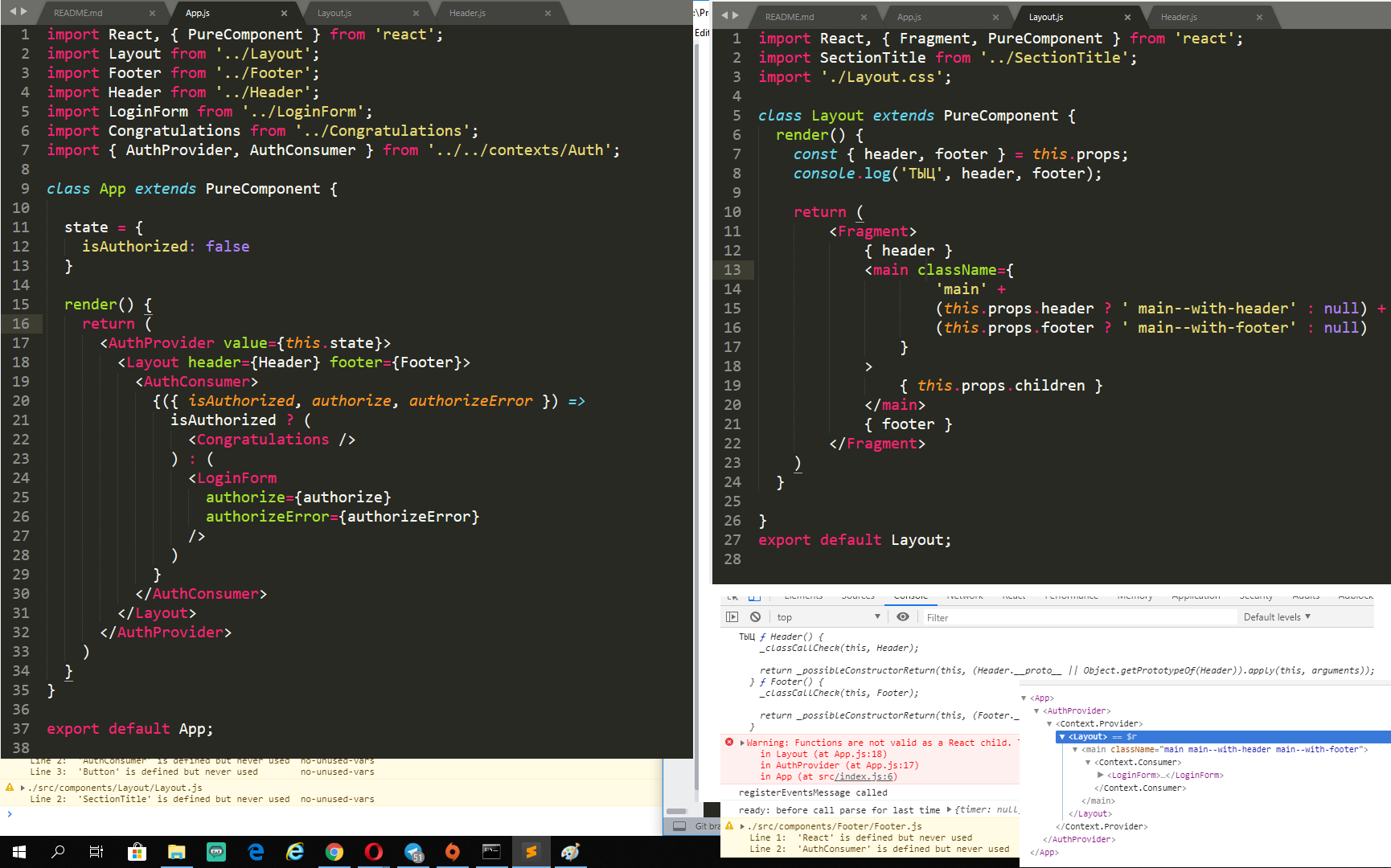This screenshot has height=868, width=1391.
Task: Open the Default levels dropdown
Action: click(1277, 617)
